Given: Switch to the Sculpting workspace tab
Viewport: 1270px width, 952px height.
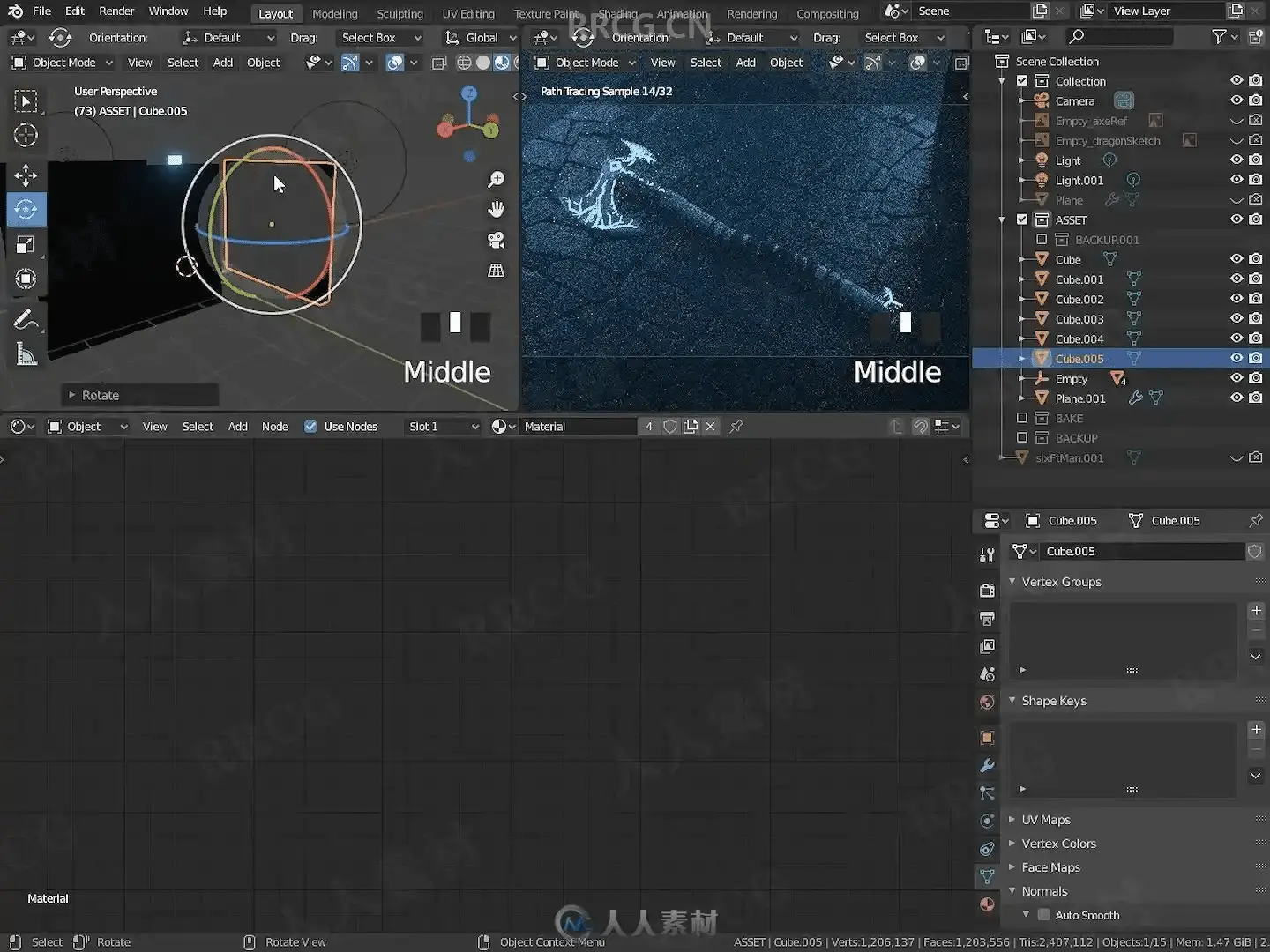Looking at the screenshot, I should (400, 13).
